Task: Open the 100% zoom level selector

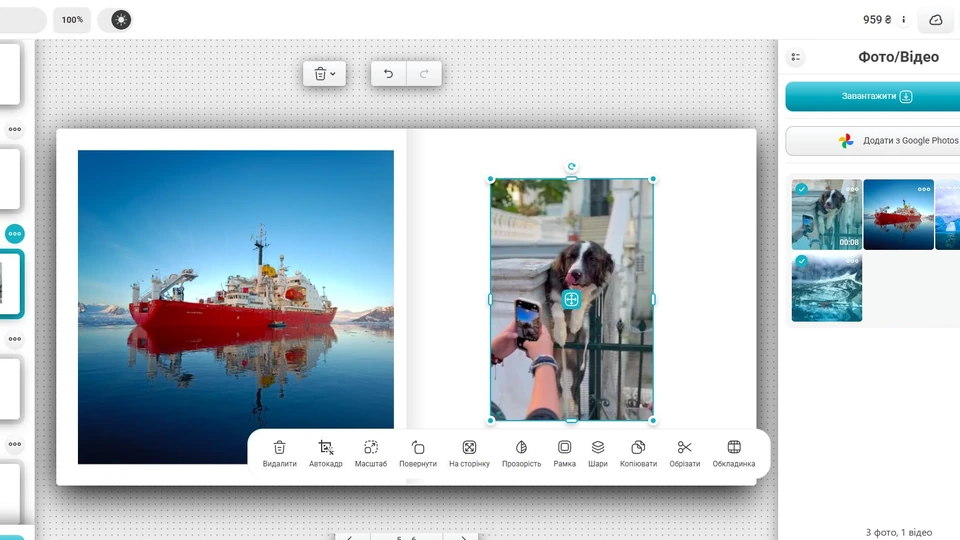Action: (x=72, y=20)
